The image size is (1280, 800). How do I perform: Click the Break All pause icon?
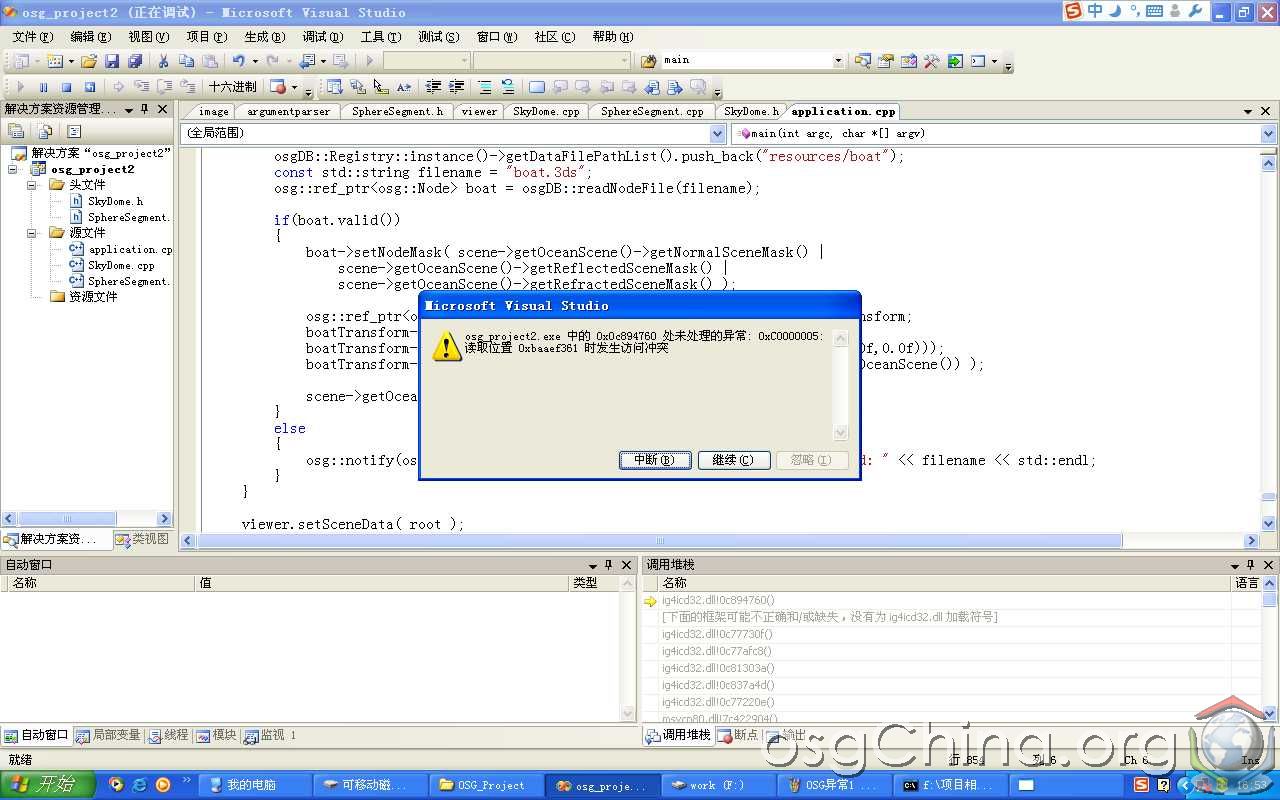pyautogui.click(x=43, y=87)
